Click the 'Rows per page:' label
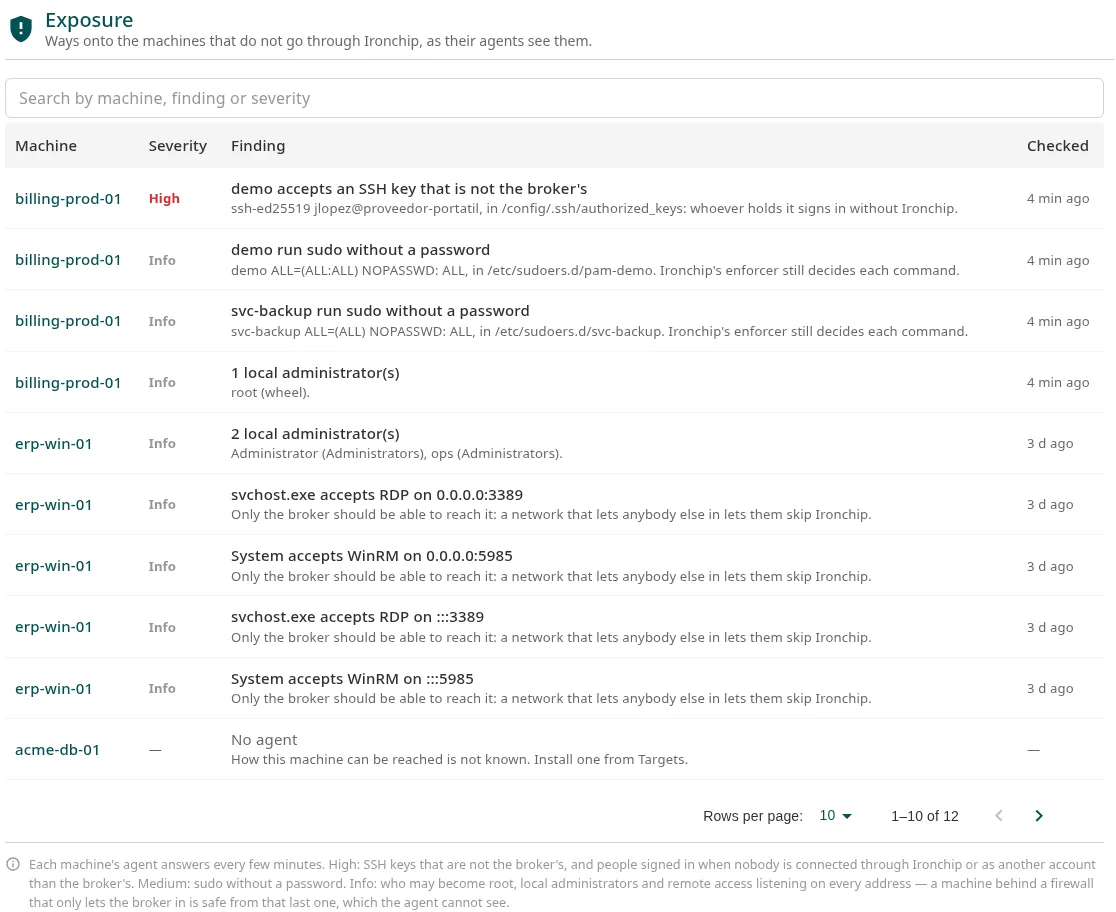1116x912 pixels. (753, 816)
